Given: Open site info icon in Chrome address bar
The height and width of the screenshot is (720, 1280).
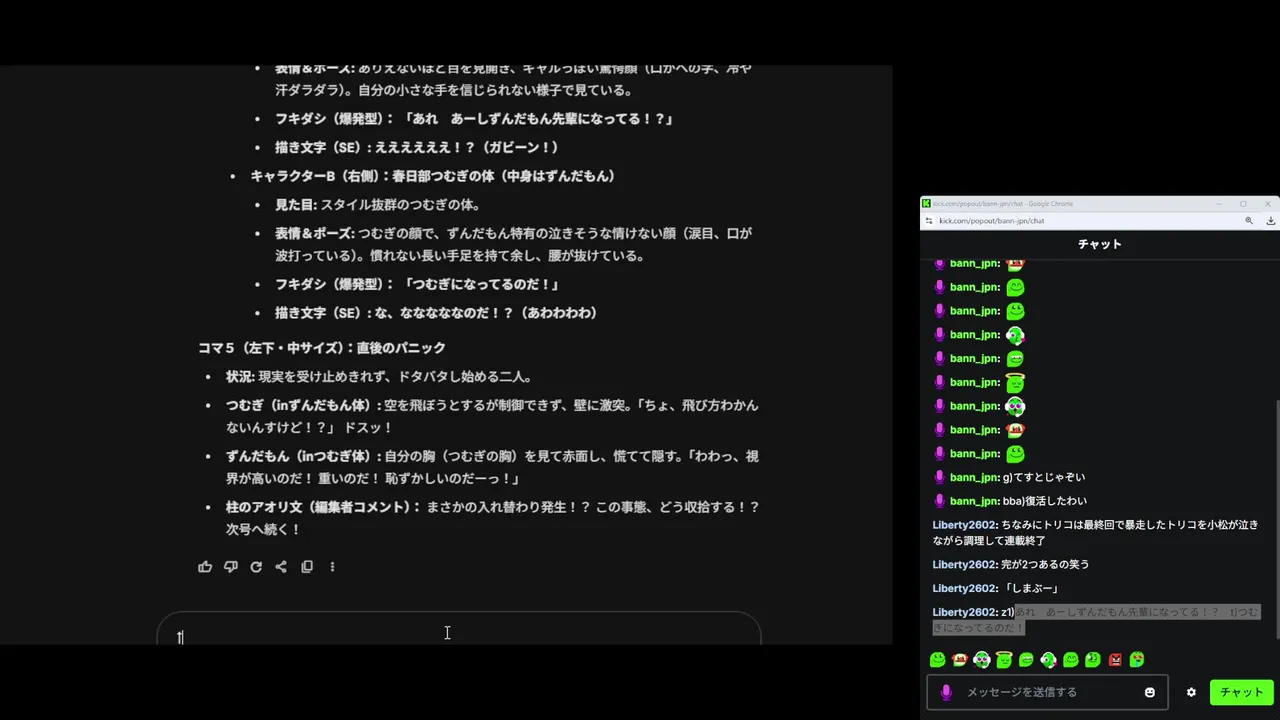Looking at the screenshot, I should coord(929,221).
